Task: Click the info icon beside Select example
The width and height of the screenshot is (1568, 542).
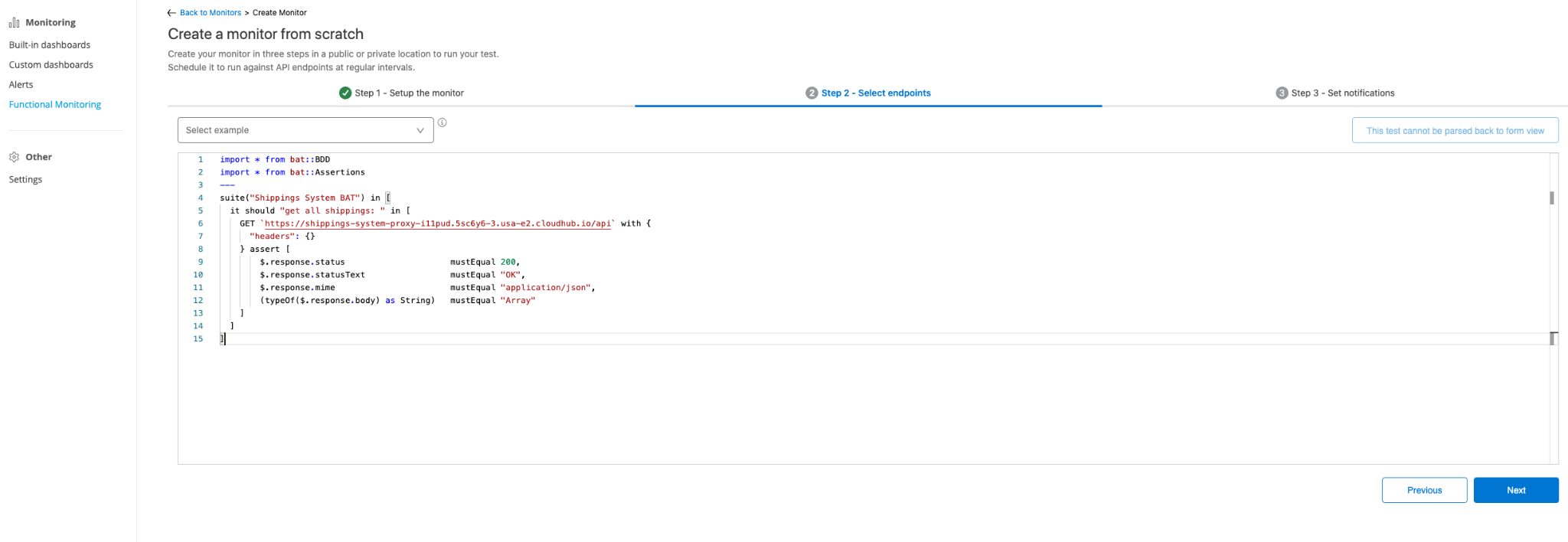Action: (443, 122)
